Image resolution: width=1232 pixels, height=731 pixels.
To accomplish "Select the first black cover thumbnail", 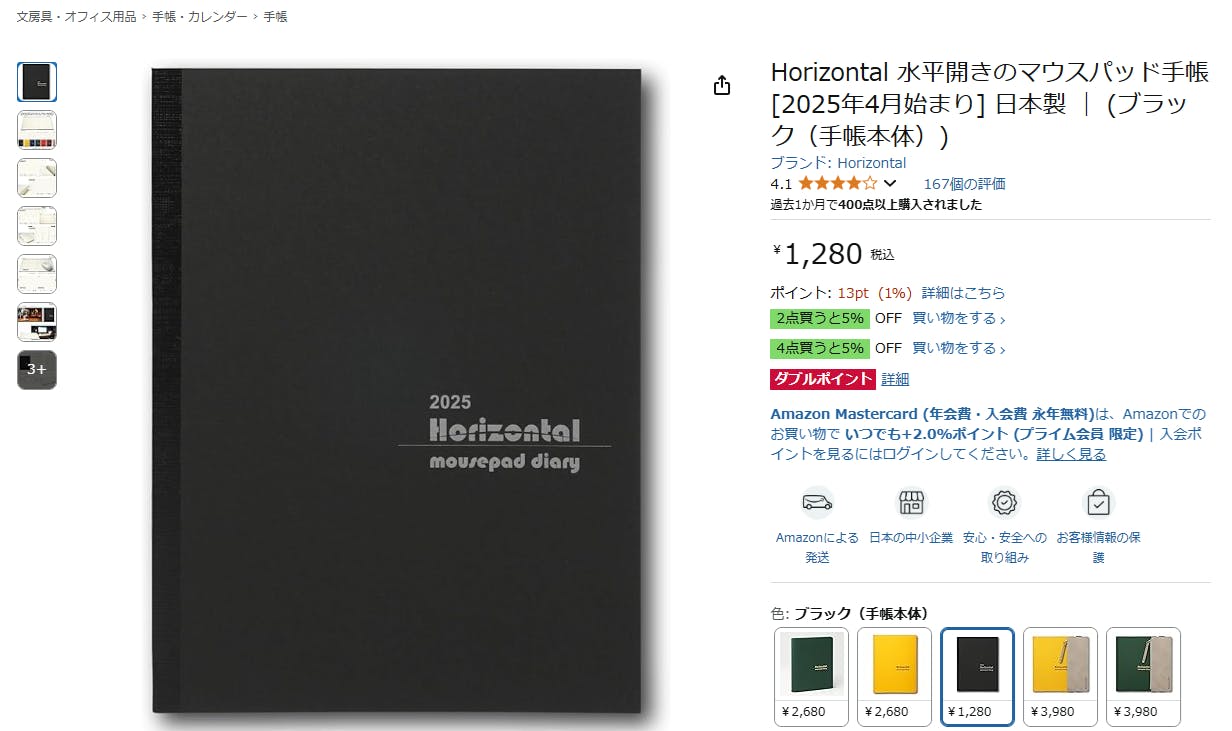I will [37, 82].
